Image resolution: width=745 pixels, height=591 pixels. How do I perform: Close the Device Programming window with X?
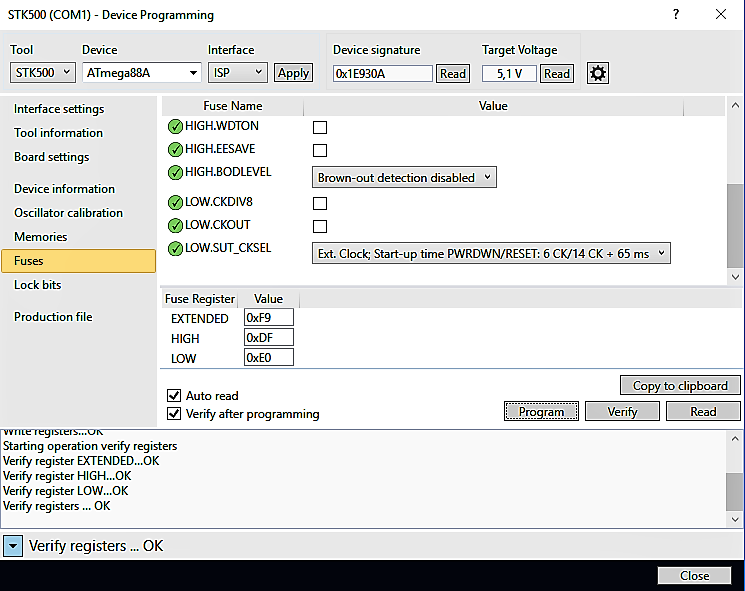click(721, 14)
